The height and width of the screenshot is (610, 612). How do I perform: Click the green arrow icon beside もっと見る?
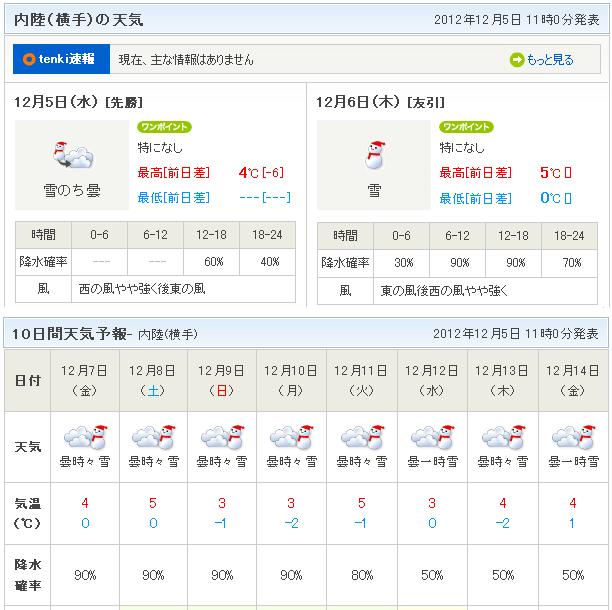tap(517, 60)
